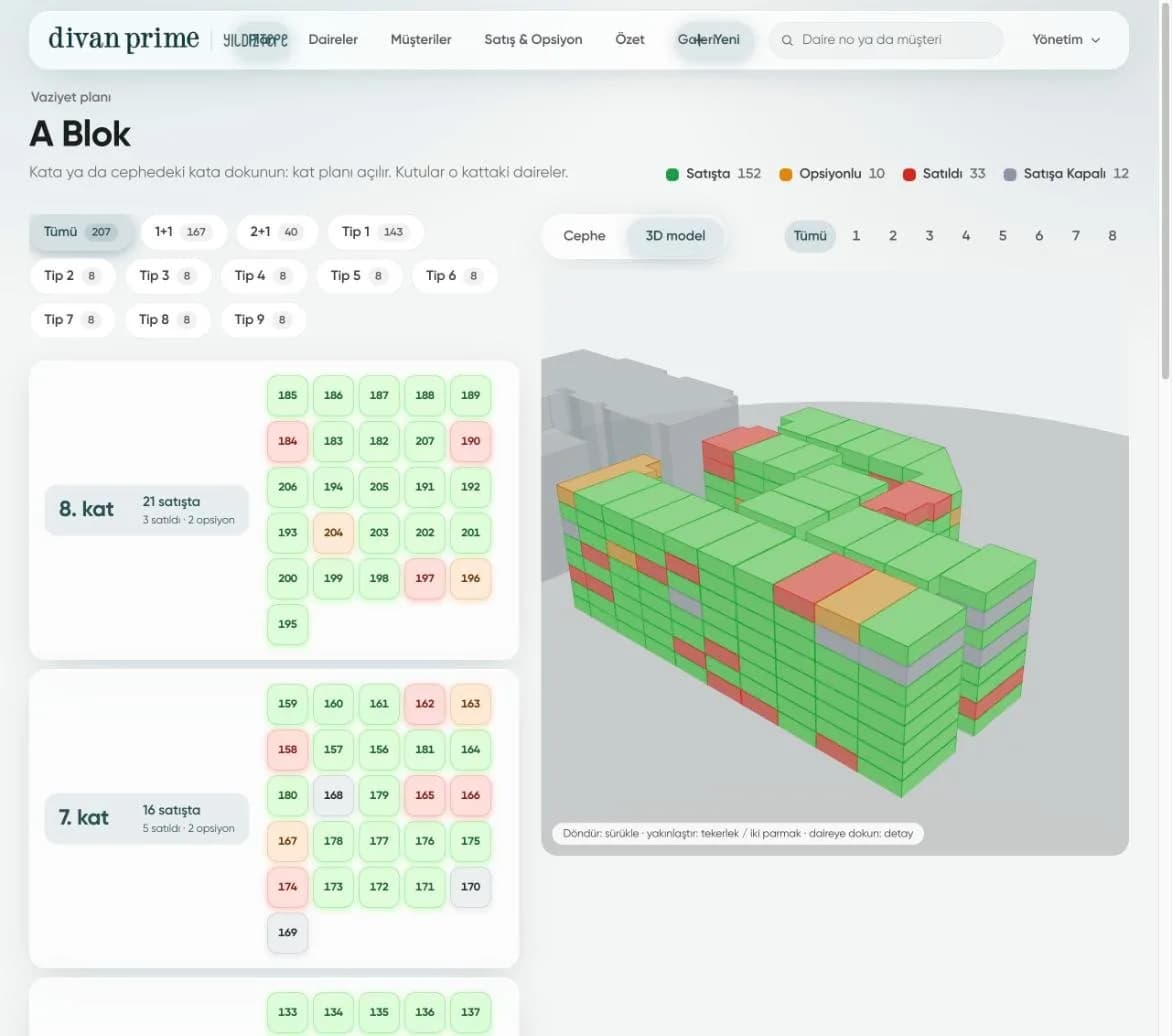Click the search magnifier icon
The image size is (1172, 1036).
786,40
